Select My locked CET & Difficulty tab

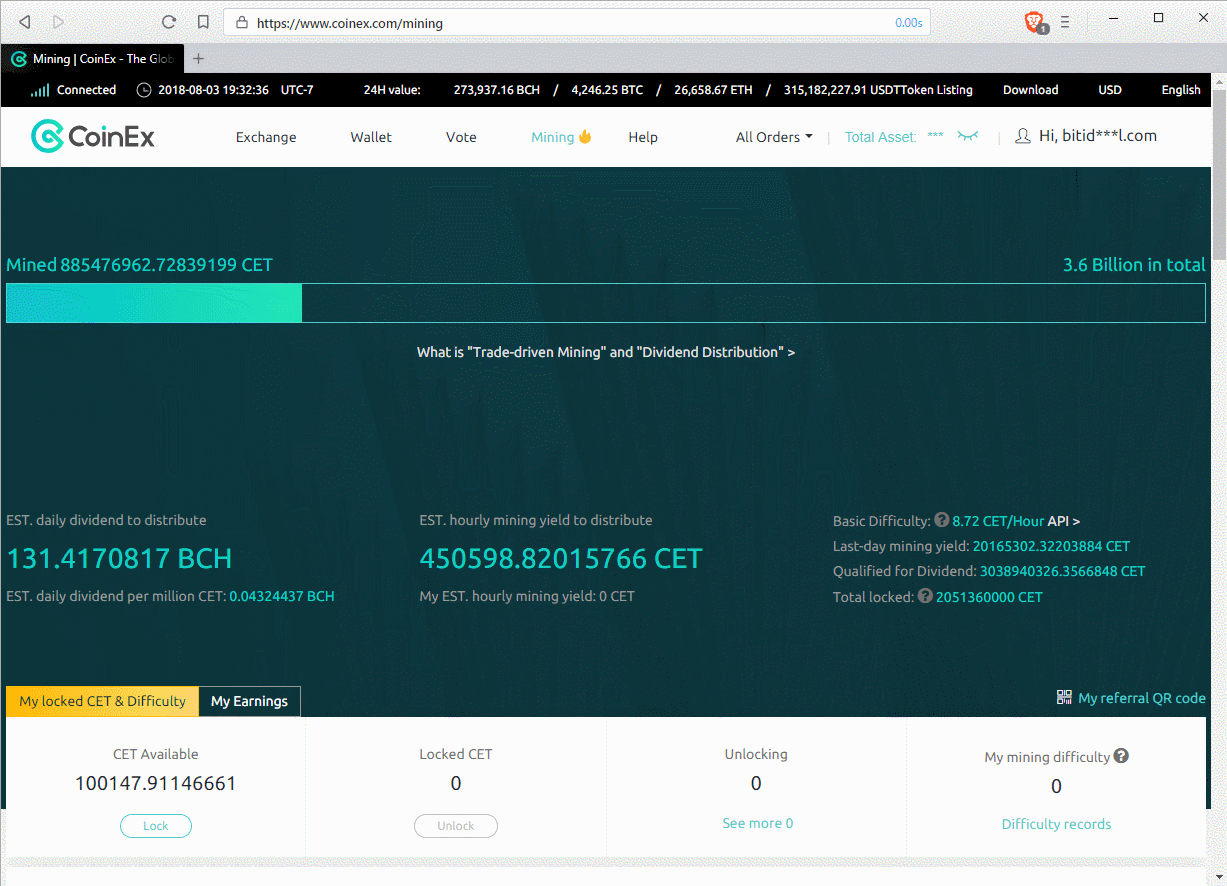[x=102, y=701]
